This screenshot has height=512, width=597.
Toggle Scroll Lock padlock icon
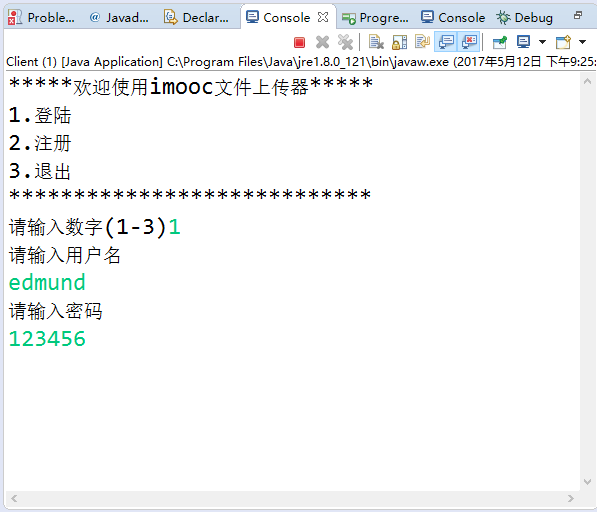[x=399, y=42]
